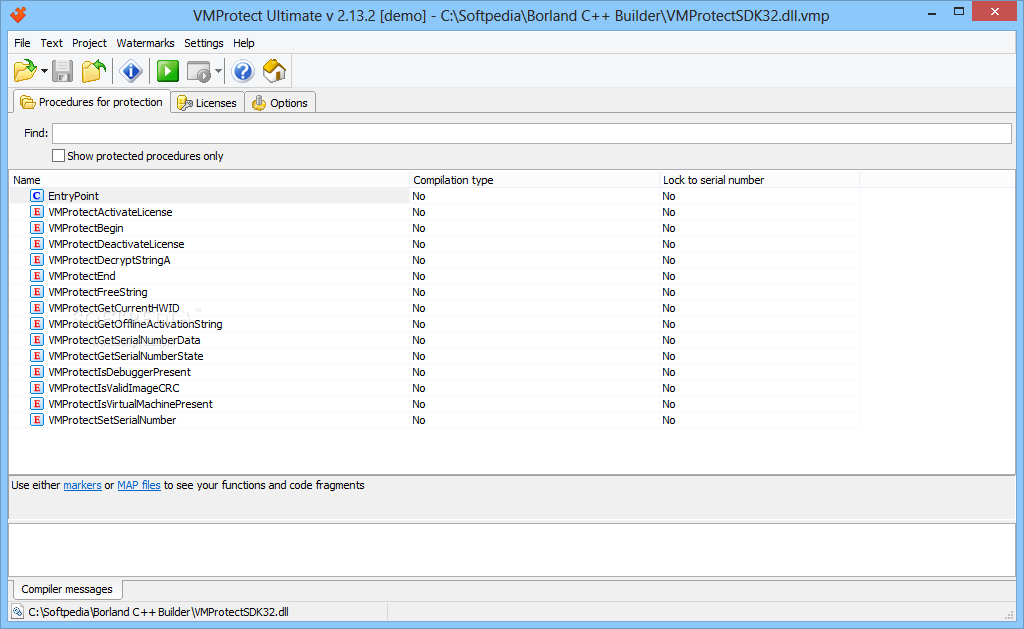Click the E icon beside VMProtectDeactivateLicense
Viewport: 1024px width, 629px height.
pos(37,244)
